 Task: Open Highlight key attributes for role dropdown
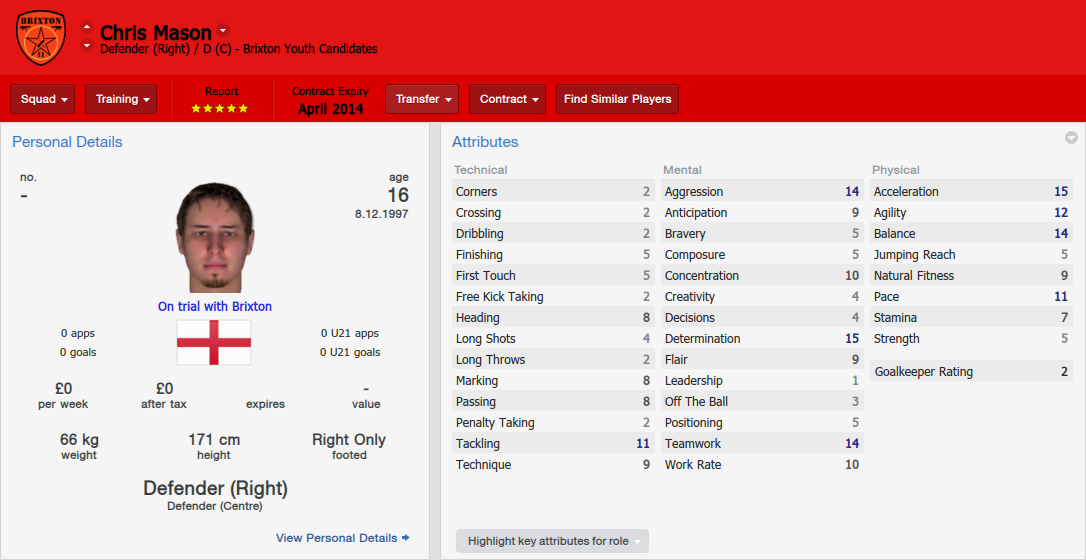552,541
